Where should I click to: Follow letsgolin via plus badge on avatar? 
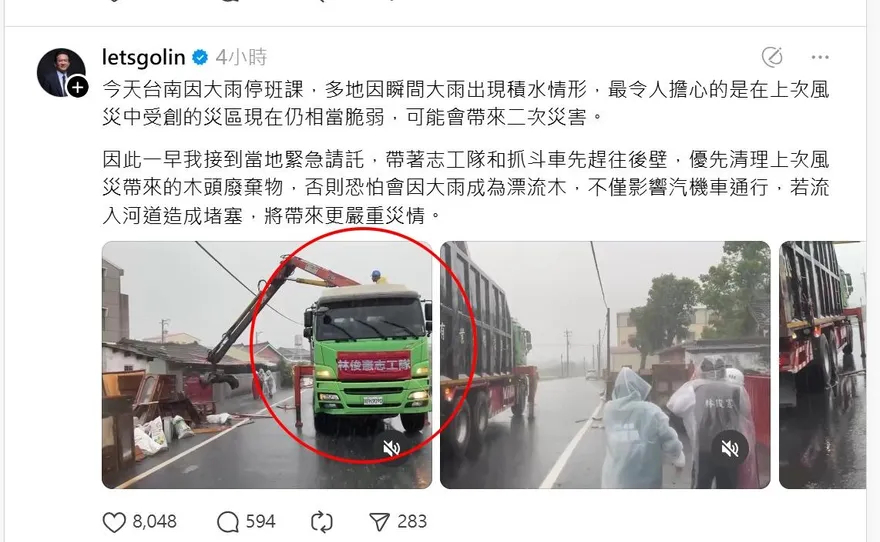click(77, 88)
